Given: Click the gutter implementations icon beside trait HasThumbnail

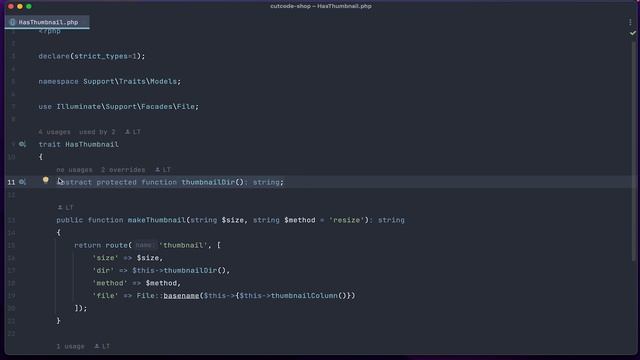Looking at the screenshot, I should tap(22, 144).
